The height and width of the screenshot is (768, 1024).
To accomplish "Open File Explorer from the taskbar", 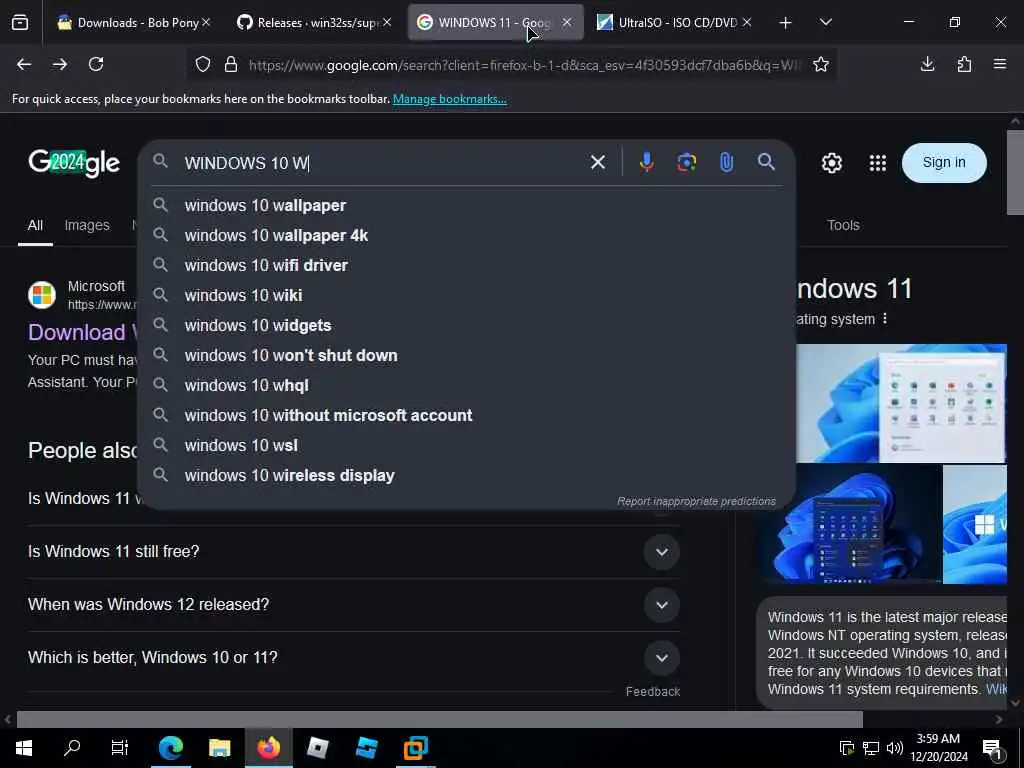I will 219,747.
